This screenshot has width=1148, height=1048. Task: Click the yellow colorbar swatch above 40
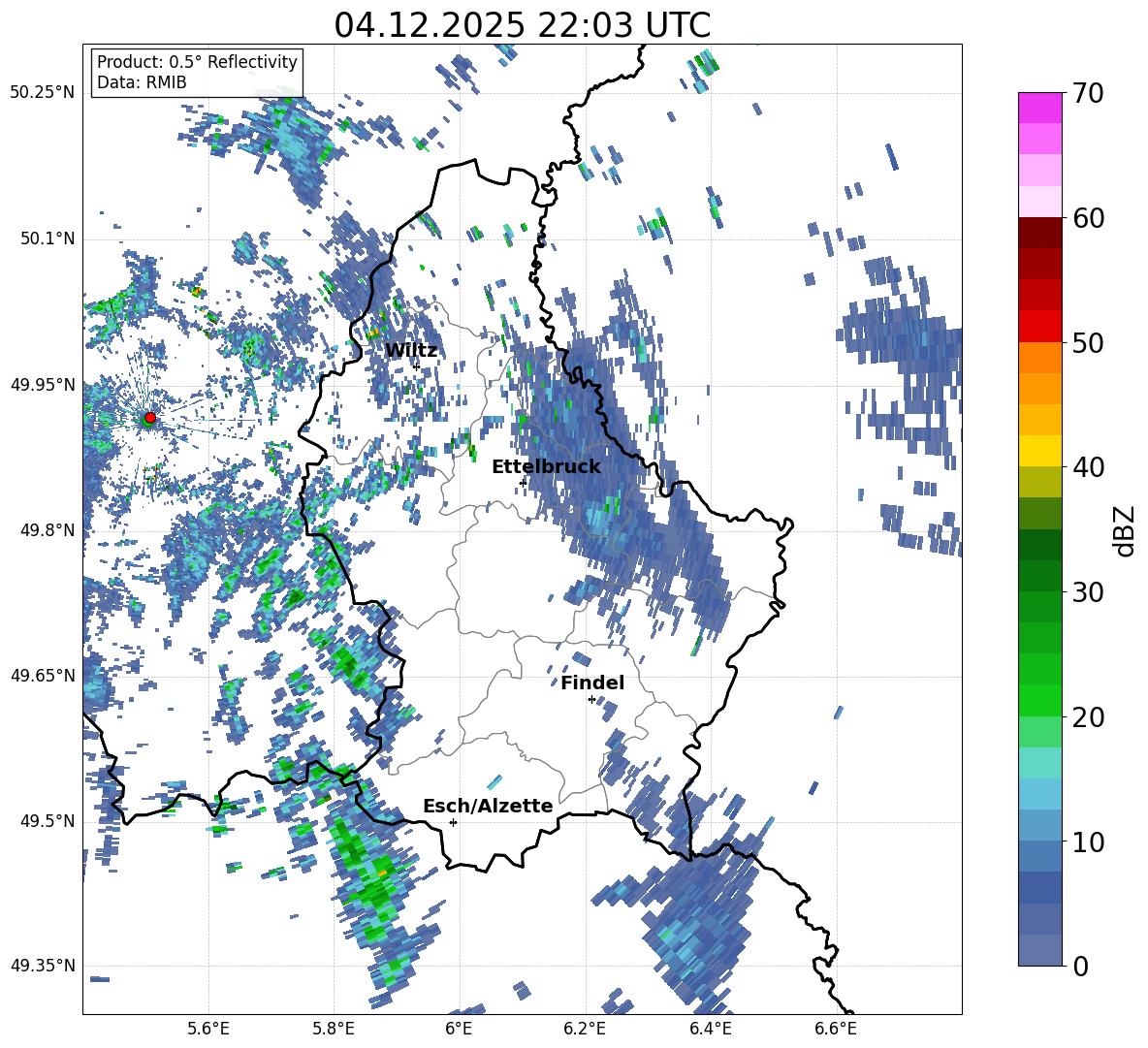point(1039,451)
